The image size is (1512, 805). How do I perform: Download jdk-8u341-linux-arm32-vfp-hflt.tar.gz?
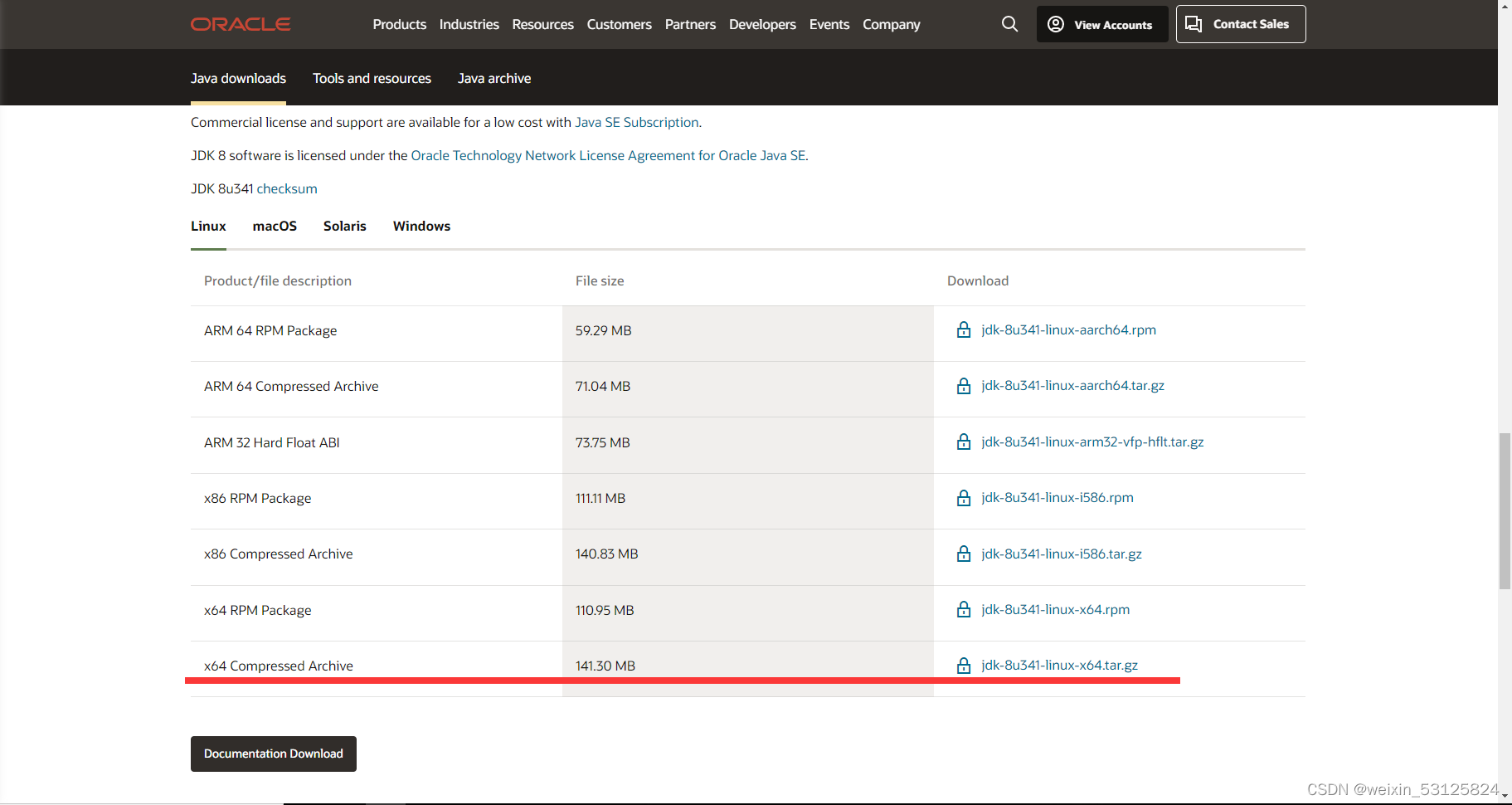point(1092,442)
